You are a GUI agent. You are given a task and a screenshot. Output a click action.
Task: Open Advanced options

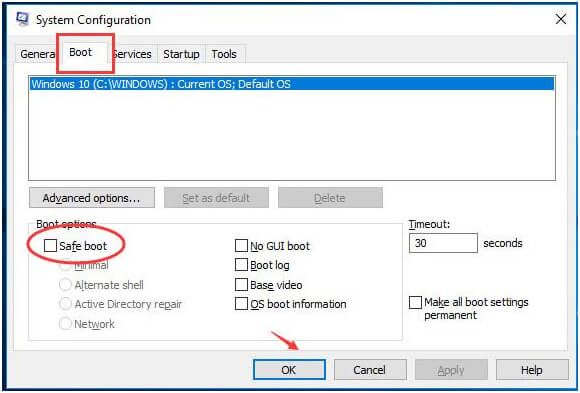(x=92, y=198)
